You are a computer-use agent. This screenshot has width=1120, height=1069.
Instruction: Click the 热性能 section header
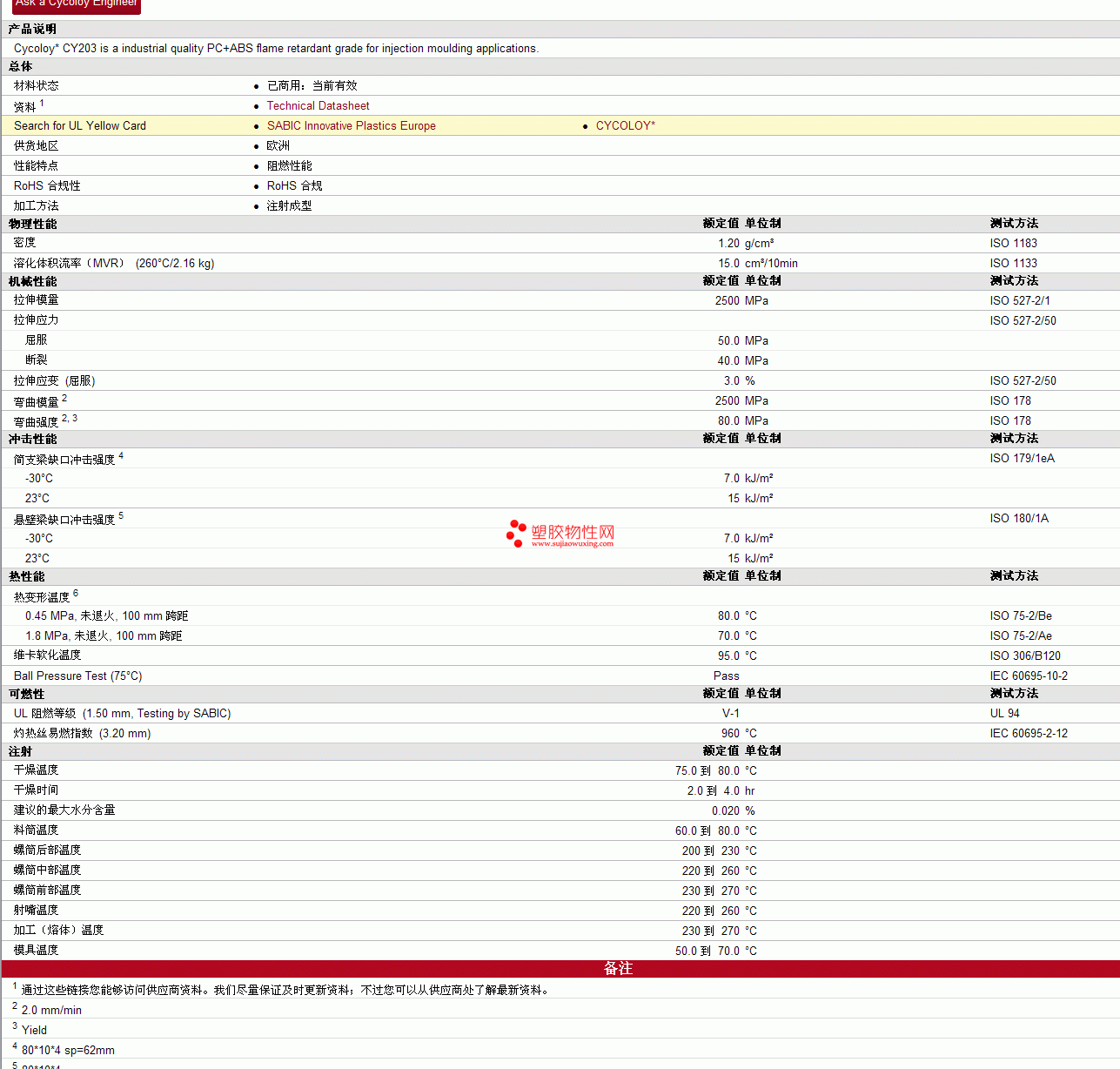point(26,576)
